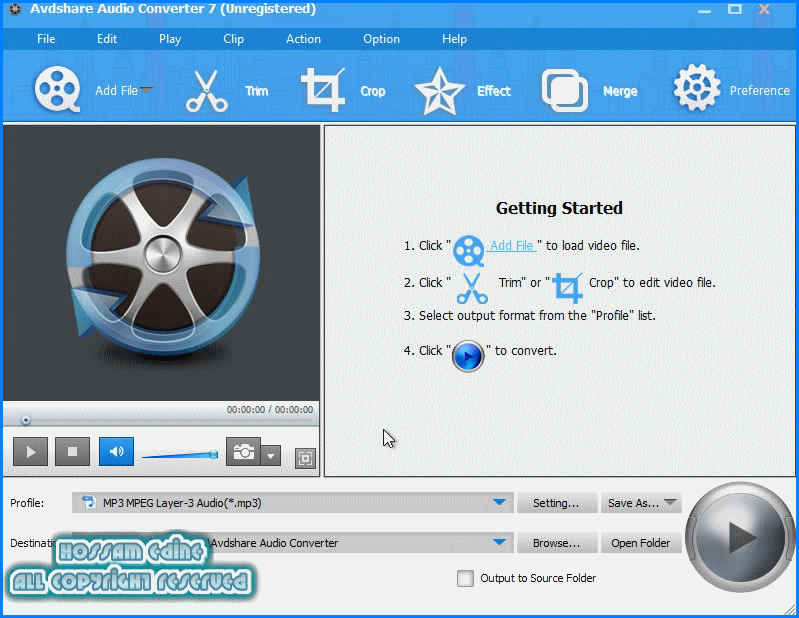This screenshot has height=618, width=799.
Task: Open the File menu
Action: (46, 39)
